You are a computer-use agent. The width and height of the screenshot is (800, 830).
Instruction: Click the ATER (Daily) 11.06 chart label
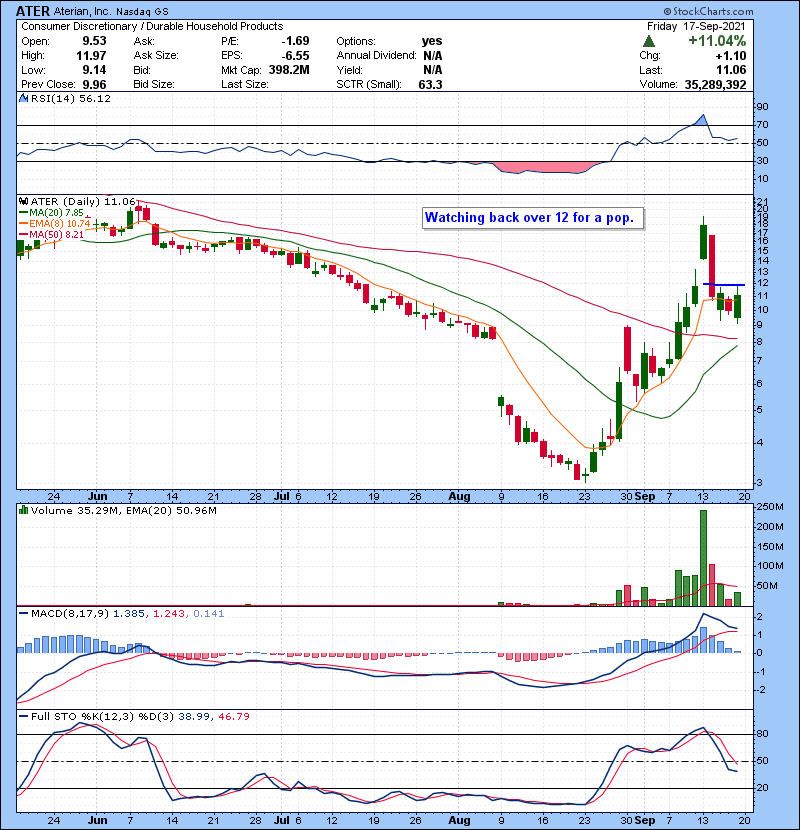tap(83, 202)
